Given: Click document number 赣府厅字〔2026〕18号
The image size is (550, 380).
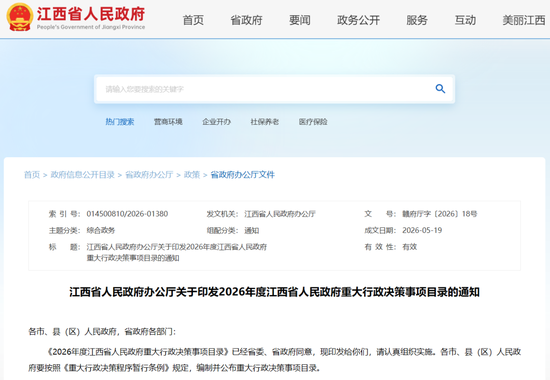Looking at the screenshot, I should (x=440, y=214).
